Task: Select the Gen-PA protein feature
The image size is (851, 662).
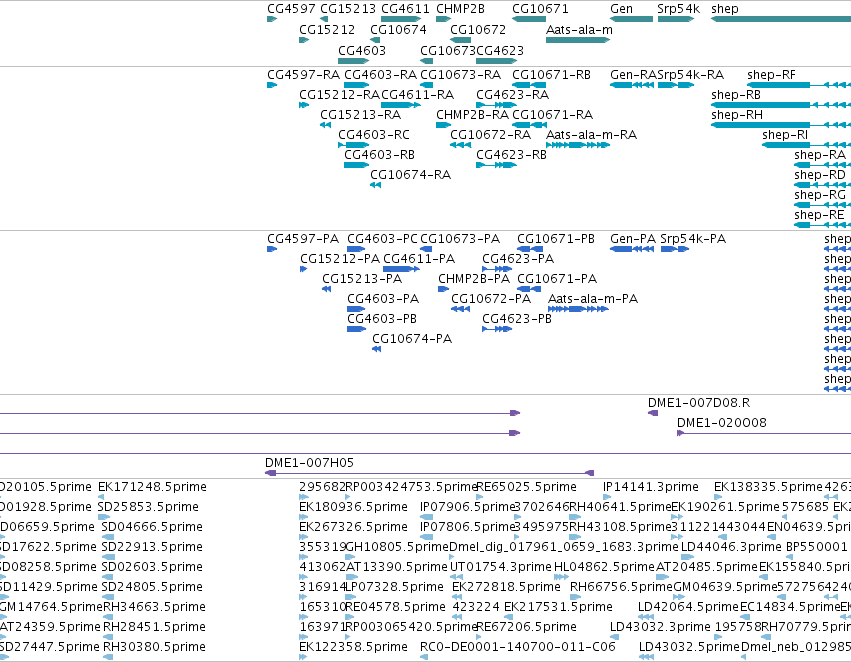Action: click(632, 249)
